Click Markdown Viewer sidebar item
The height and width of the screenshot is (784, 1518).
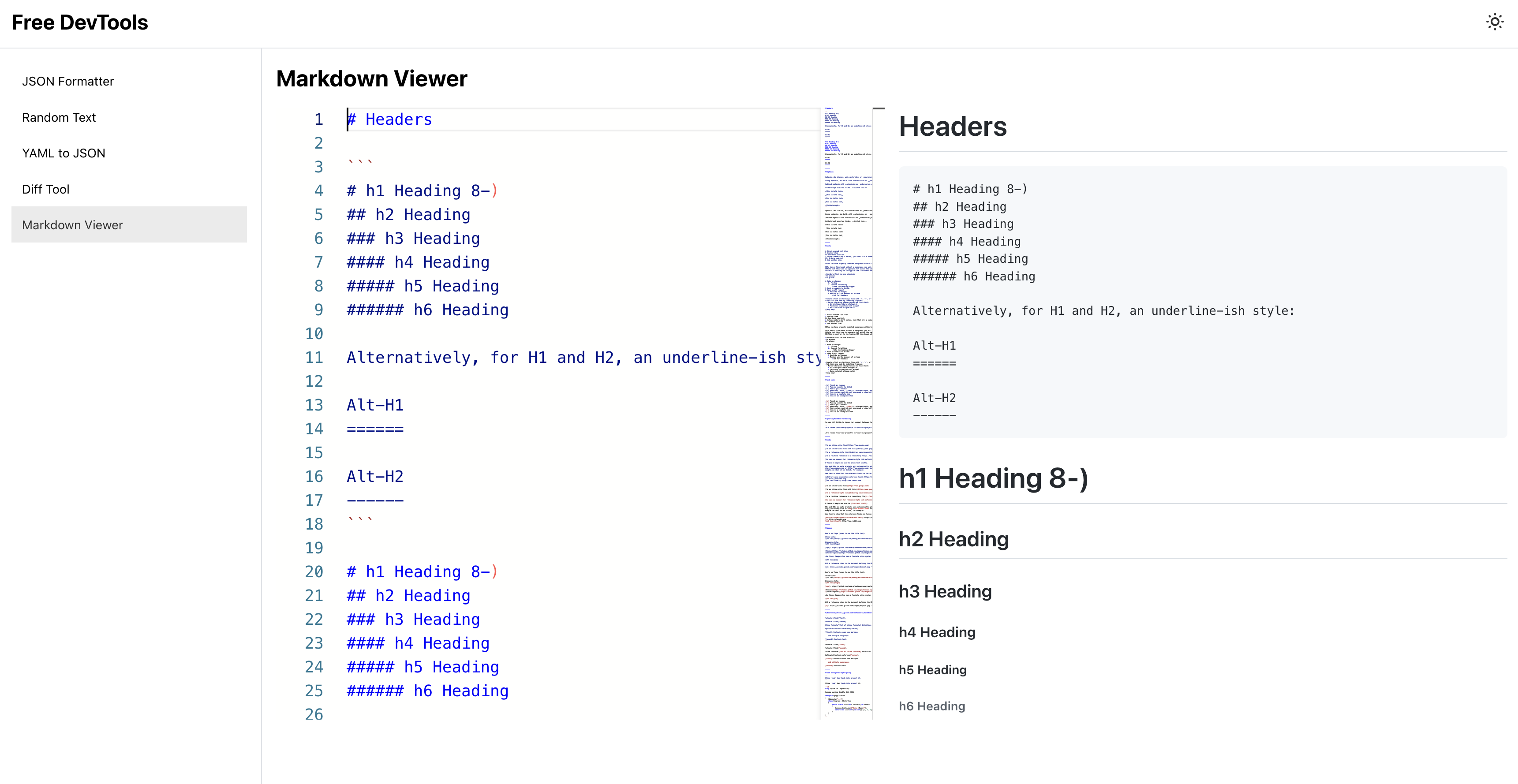tap(72, 225)
